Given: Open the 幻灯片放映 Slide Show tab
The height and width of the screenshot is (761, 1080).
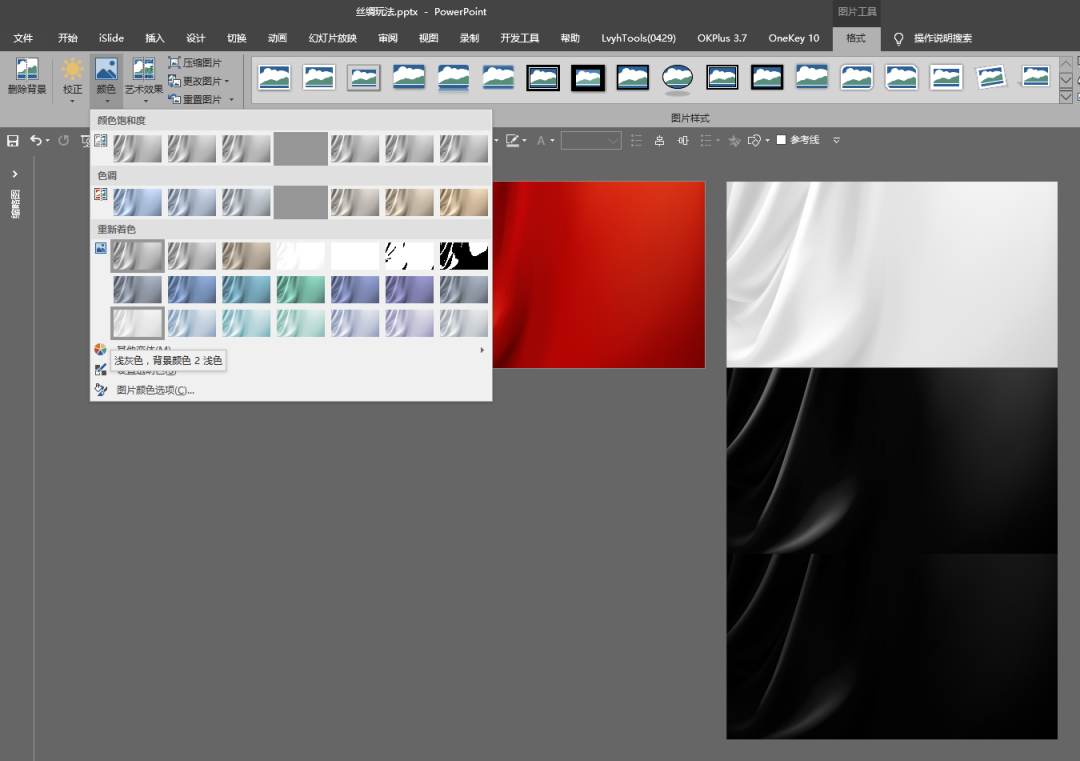Looking at the screenshot, I should 332,39.
